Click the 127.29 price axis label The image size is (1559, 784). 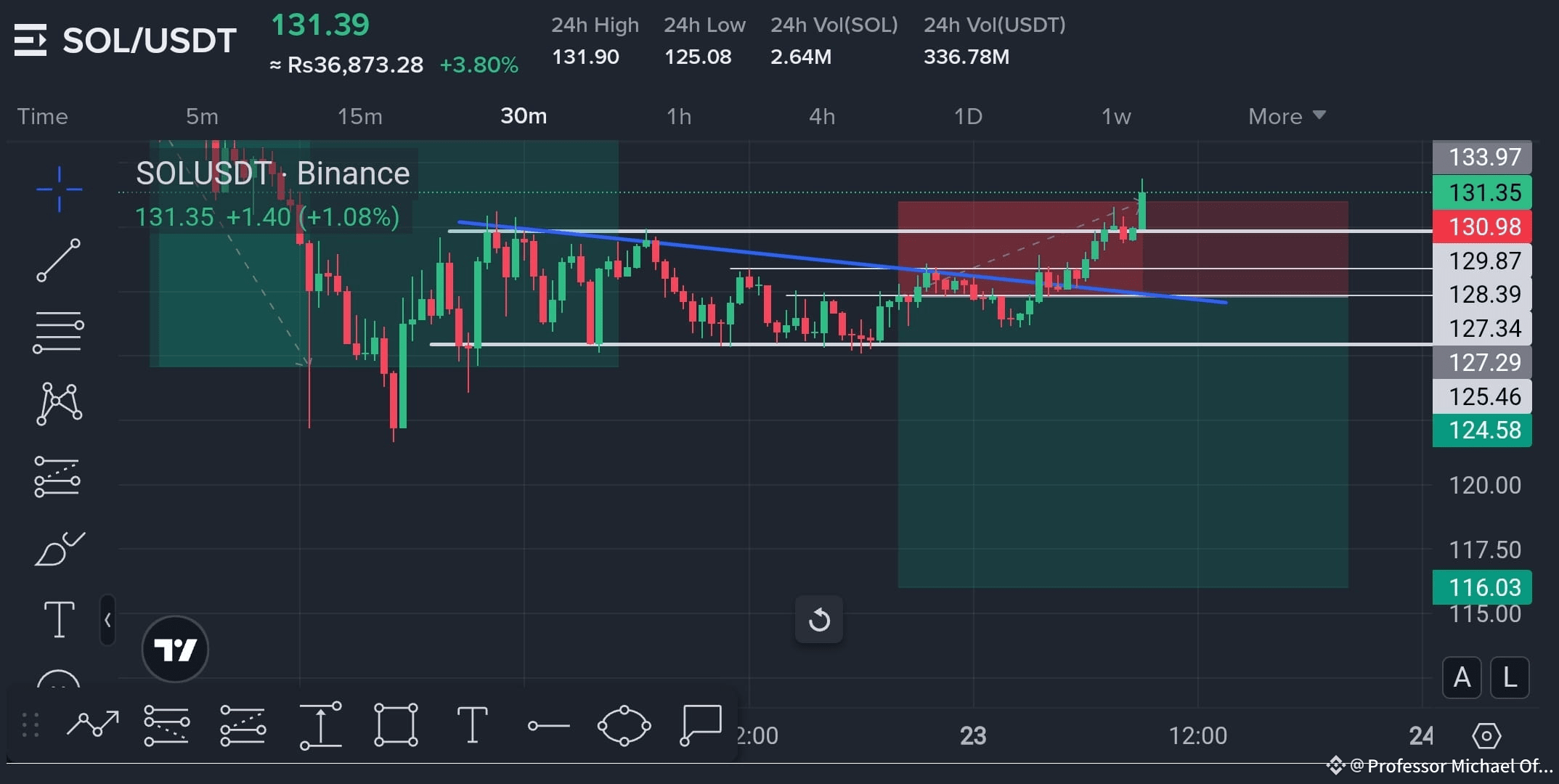tap(1482, 362)
